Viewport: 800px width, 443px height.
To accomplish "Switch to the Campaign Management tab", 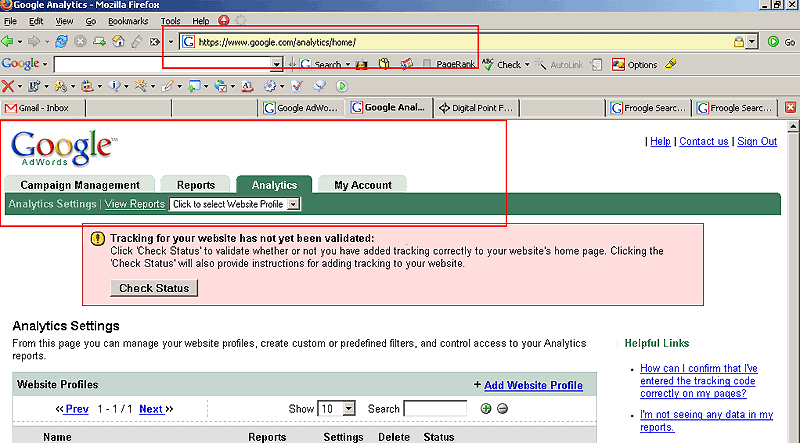I will coord(80,185).
